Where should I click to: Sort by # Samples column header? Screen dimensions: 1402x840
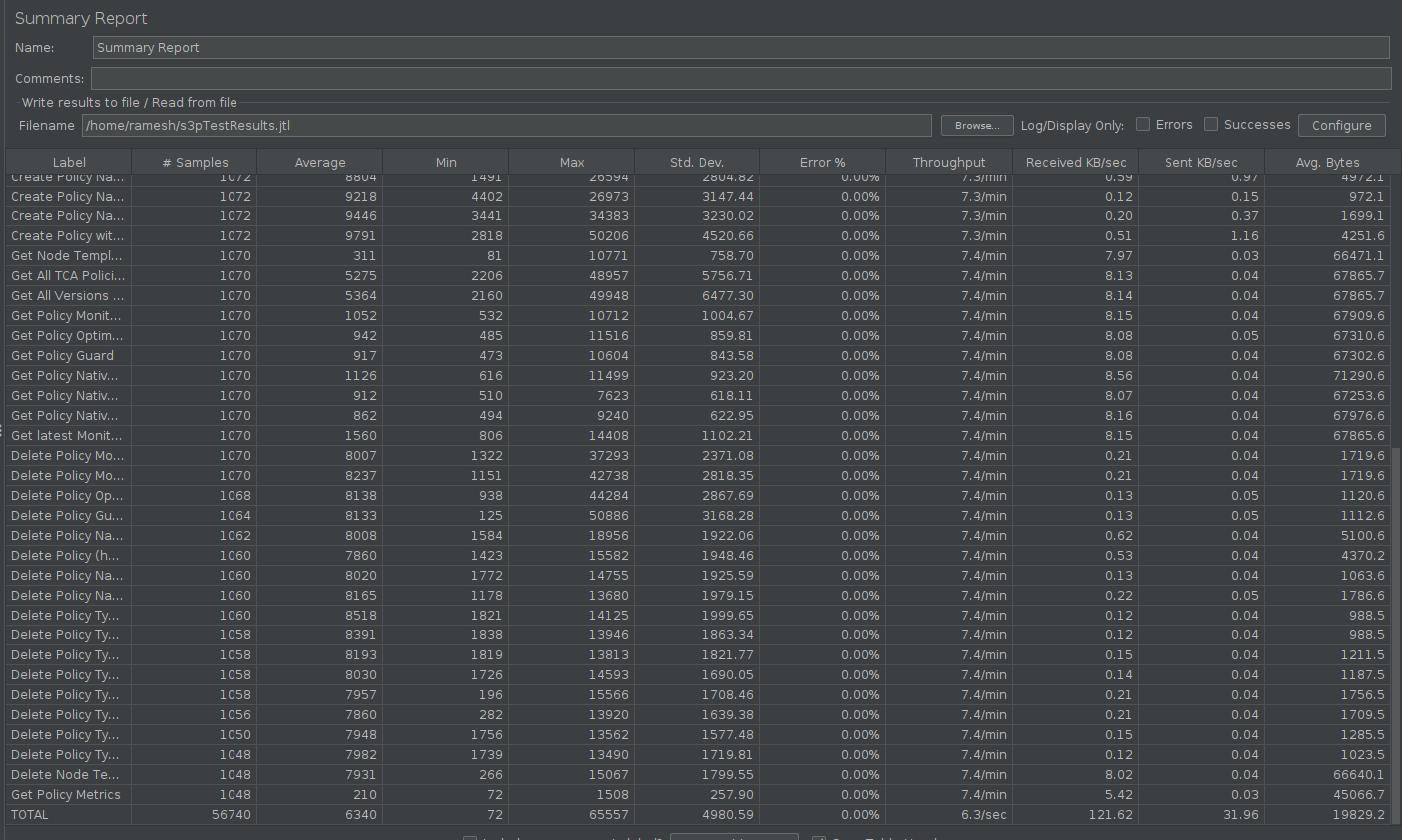pyautogui.click(x=195, y=162)
